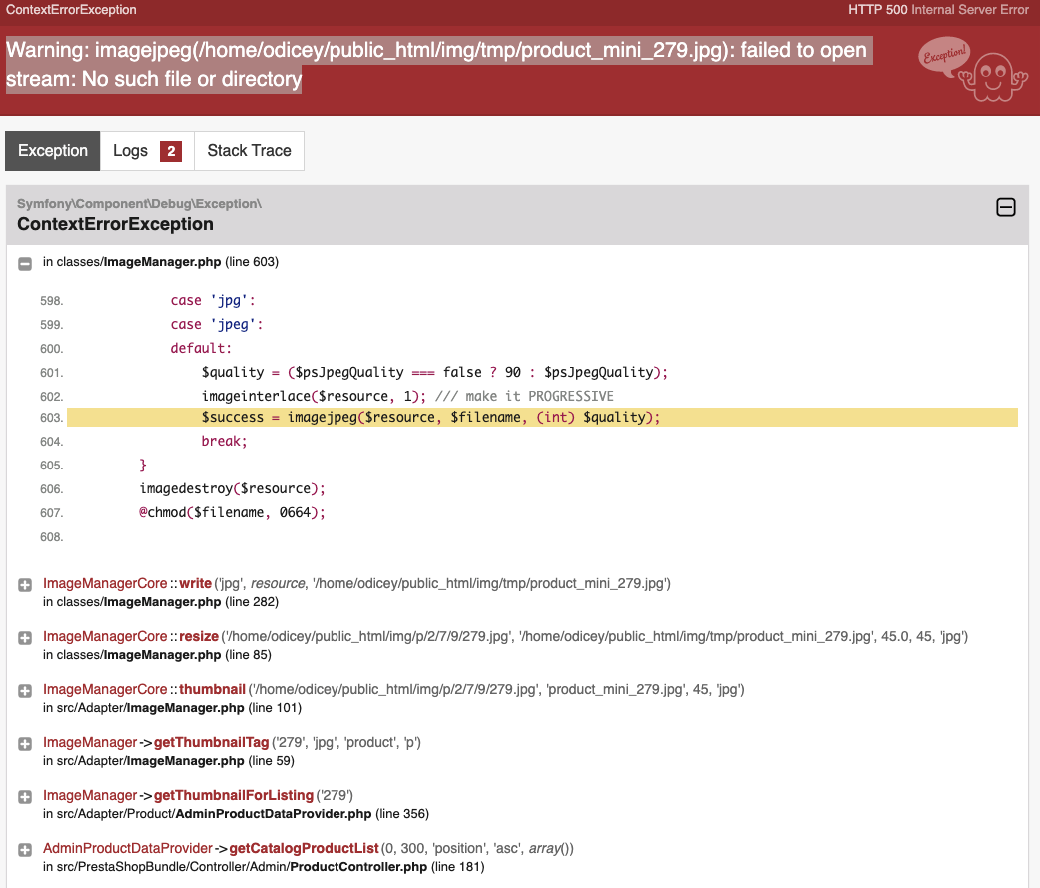1040x888 pixels.
Task: Click the Symfony exception ghost icon
Action: 974,69
